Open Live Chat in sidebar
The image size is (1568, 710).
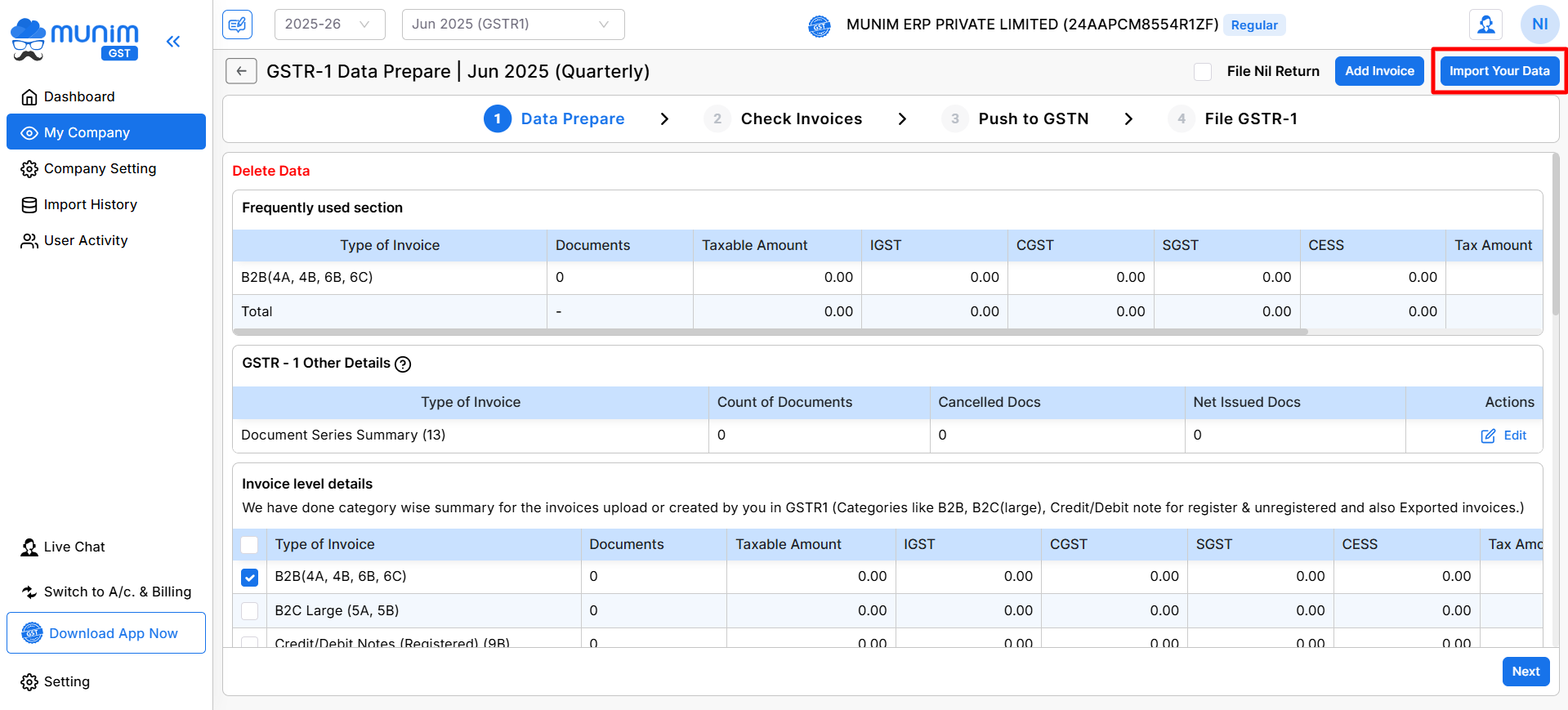click(x=106, y=547)
